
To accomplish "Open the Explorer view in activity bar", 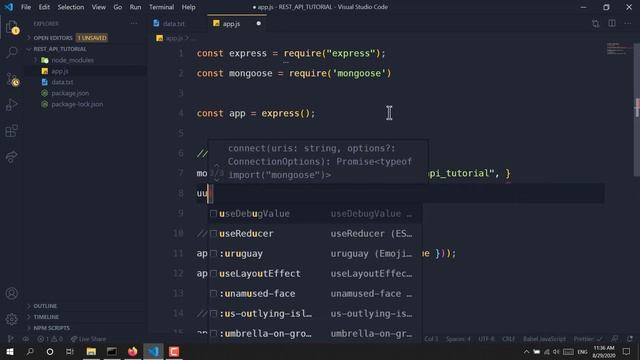I will [x=12, y=27].
